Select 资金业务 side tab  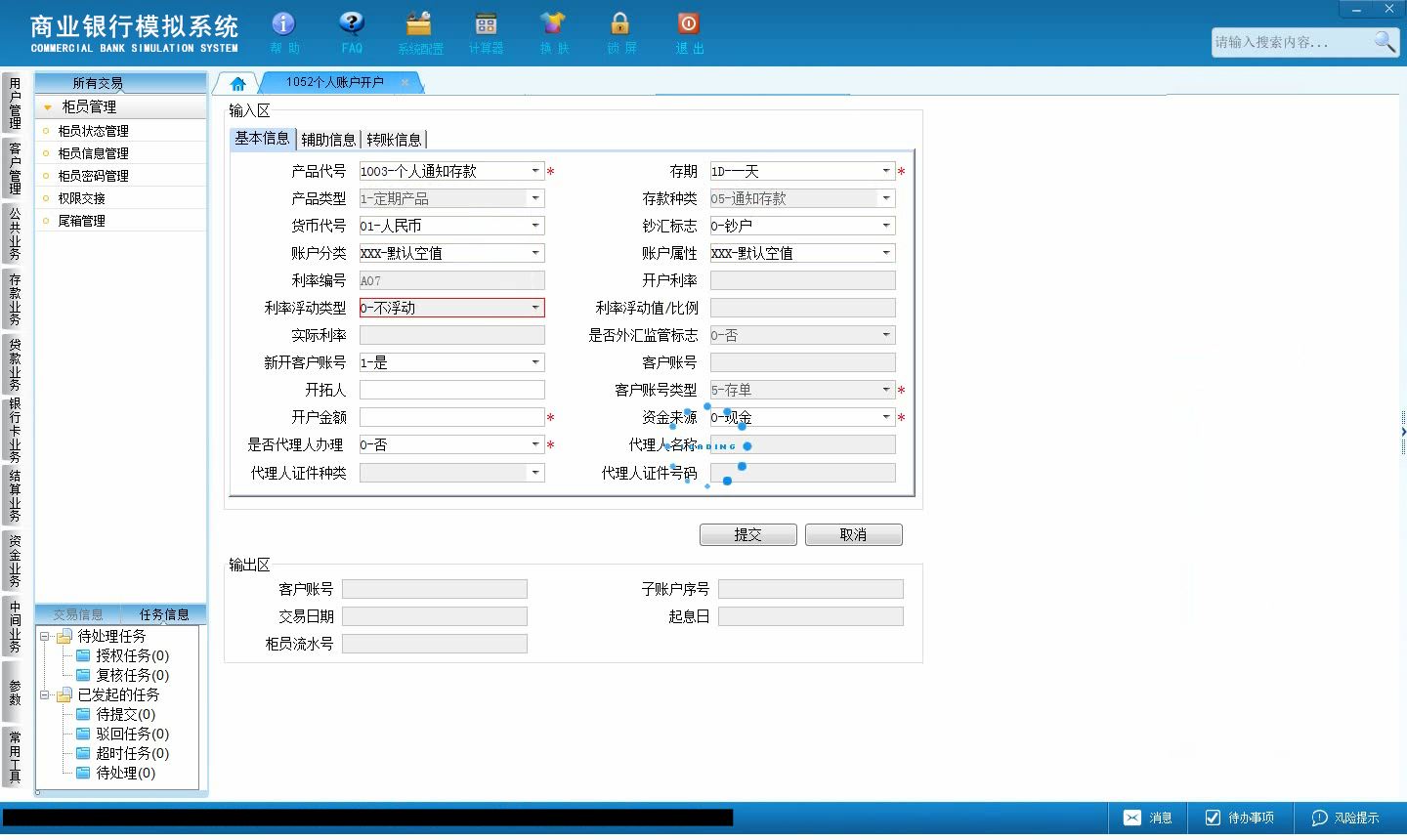pos(15,561)
